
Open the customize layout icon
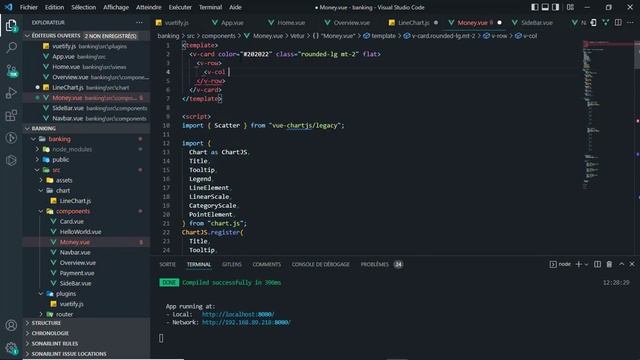coord(570,7)
